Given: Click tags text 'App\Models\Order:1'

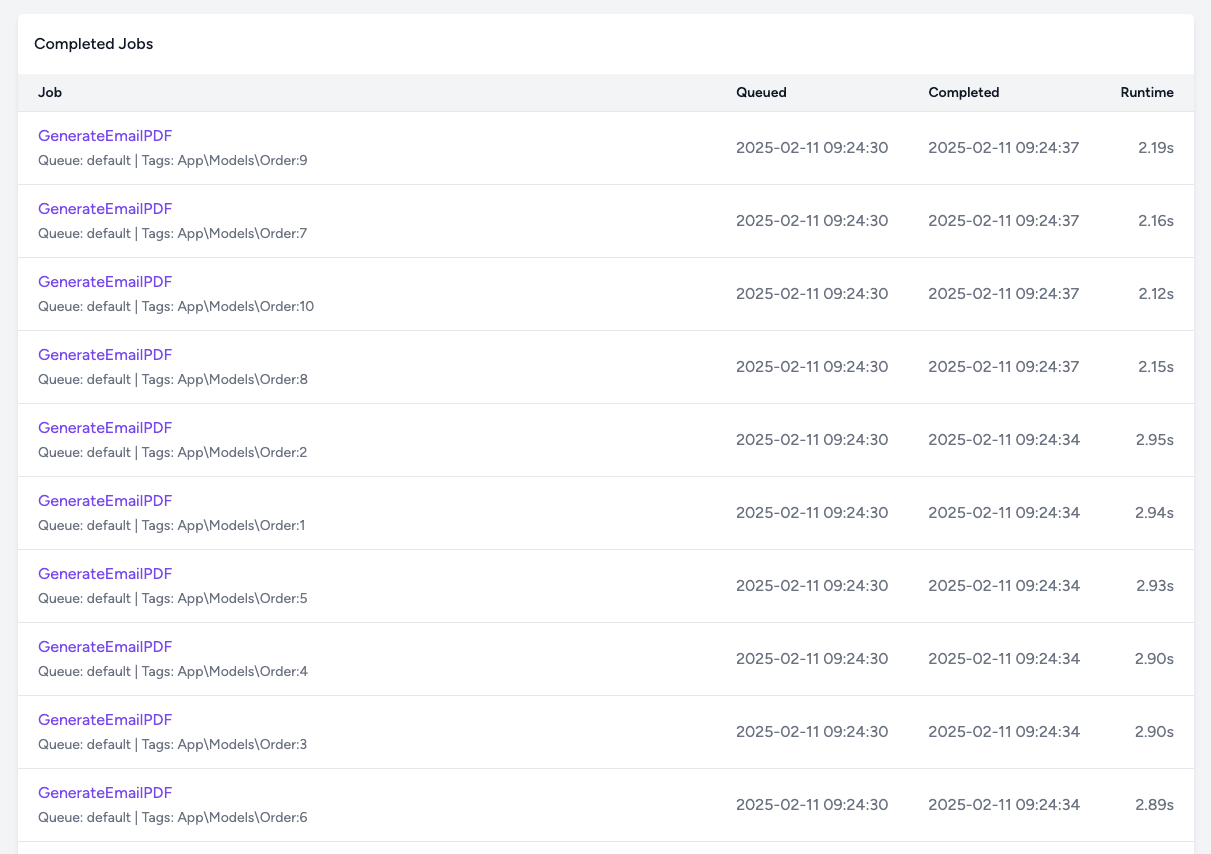Looking at the screenshot, I should click(241, 525).
